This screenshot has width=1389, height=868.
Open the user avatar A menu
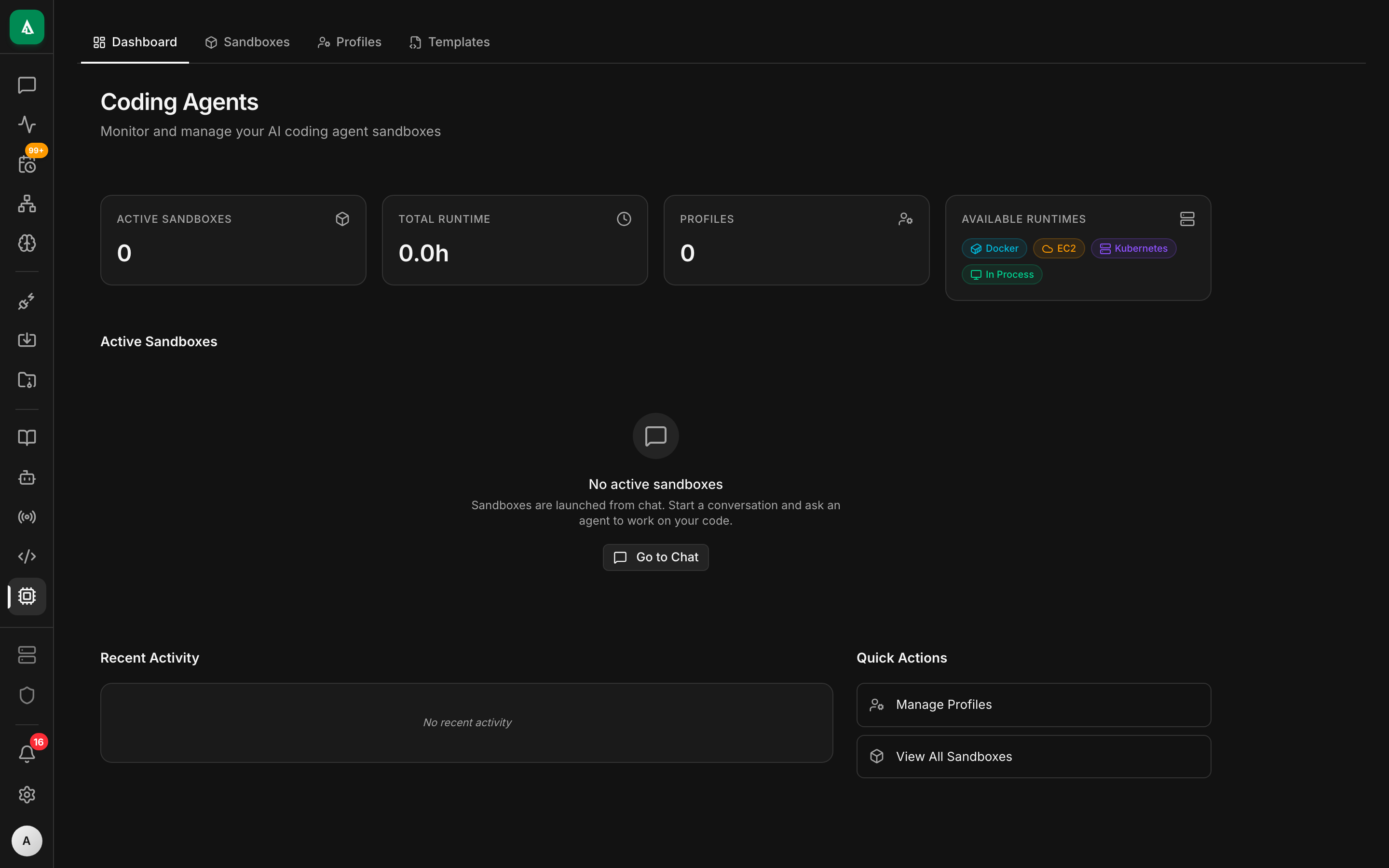27,841
